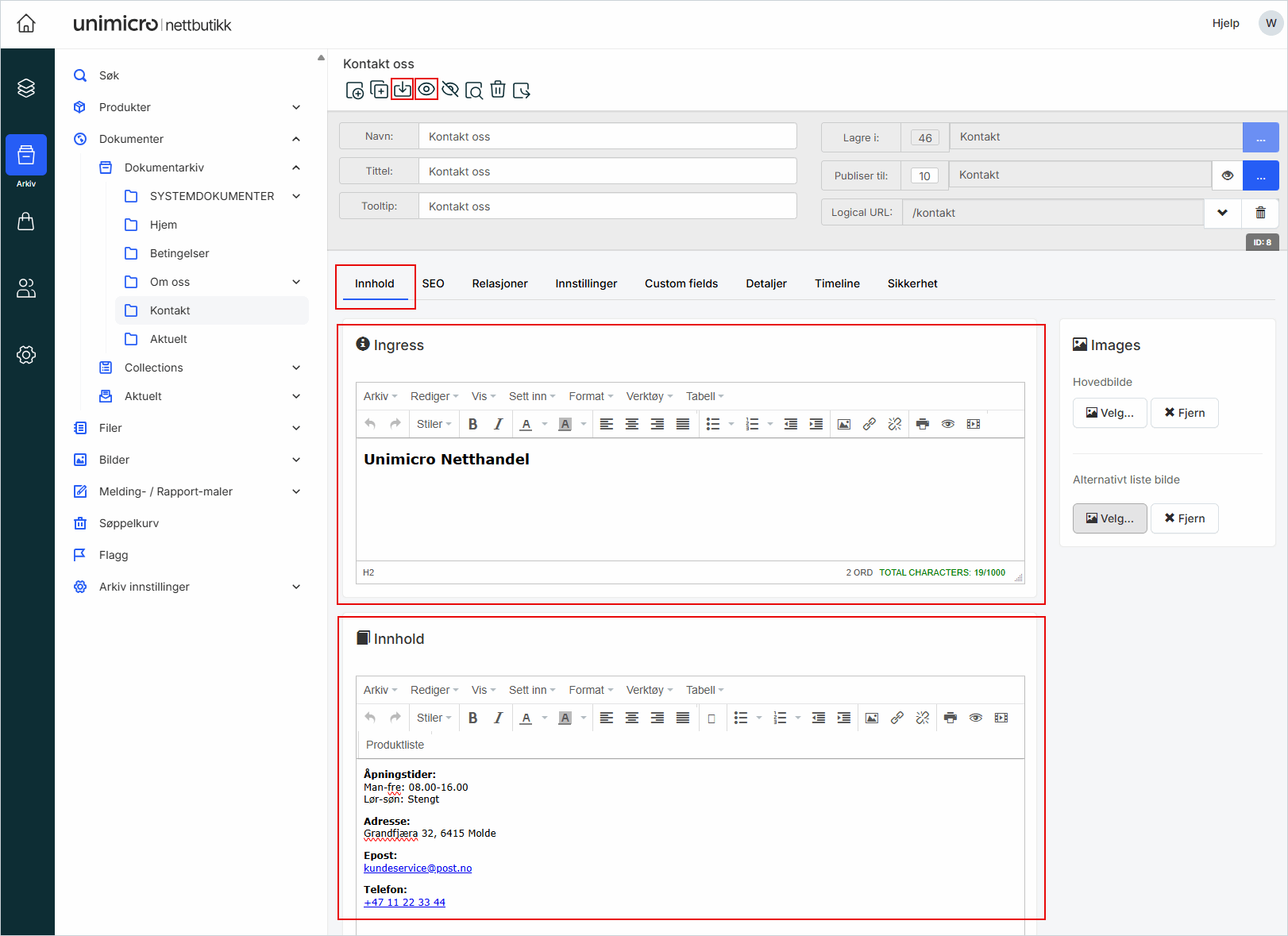Expand the Produkter section in sidebar

pyautogui.click(x=295, y=107)
